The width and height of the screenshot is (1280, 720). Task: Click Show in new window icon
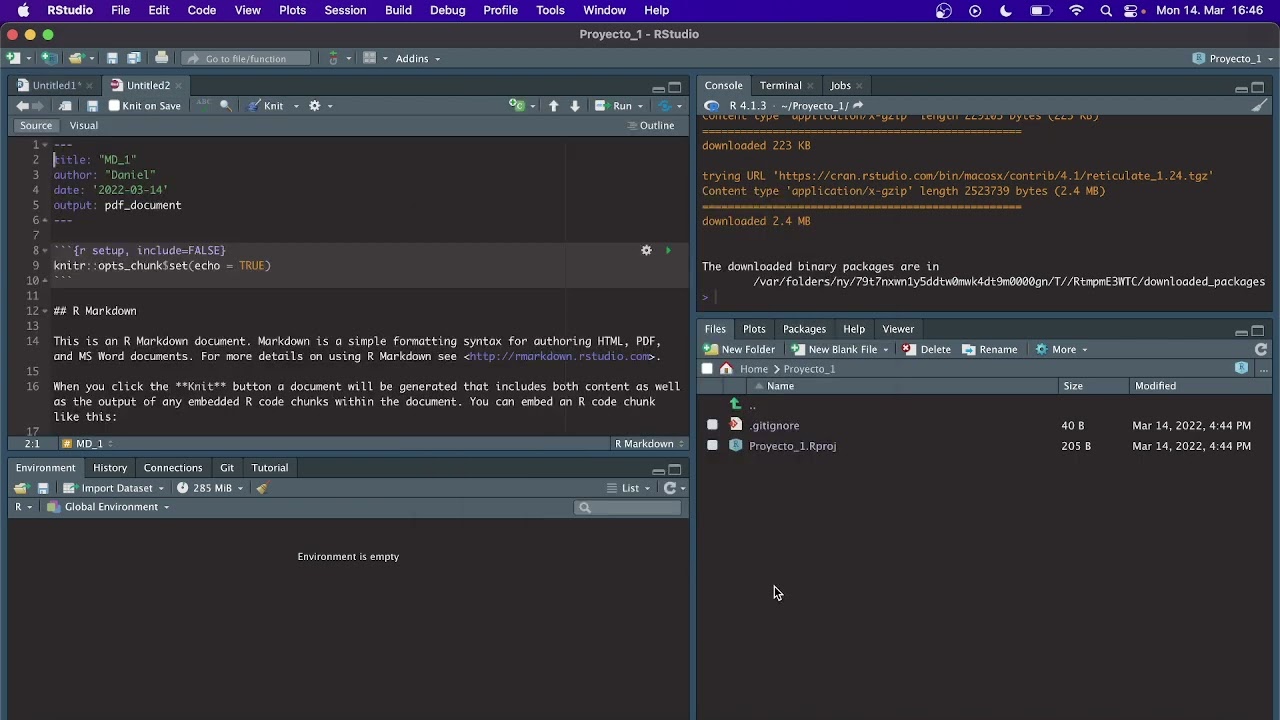point(65,106)
